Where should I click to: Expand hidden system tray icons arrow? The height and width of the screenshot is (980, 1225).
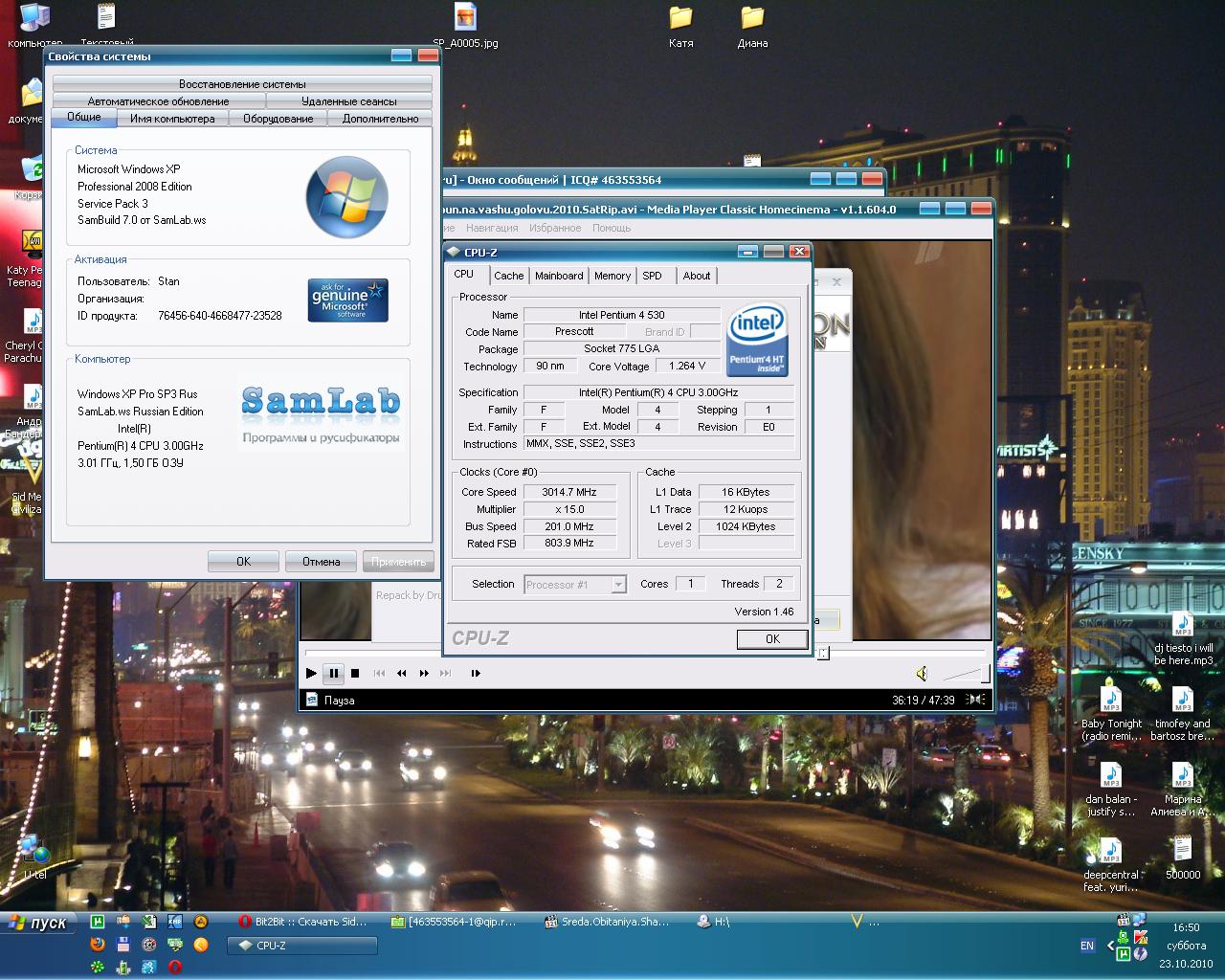click(1110, 946)
